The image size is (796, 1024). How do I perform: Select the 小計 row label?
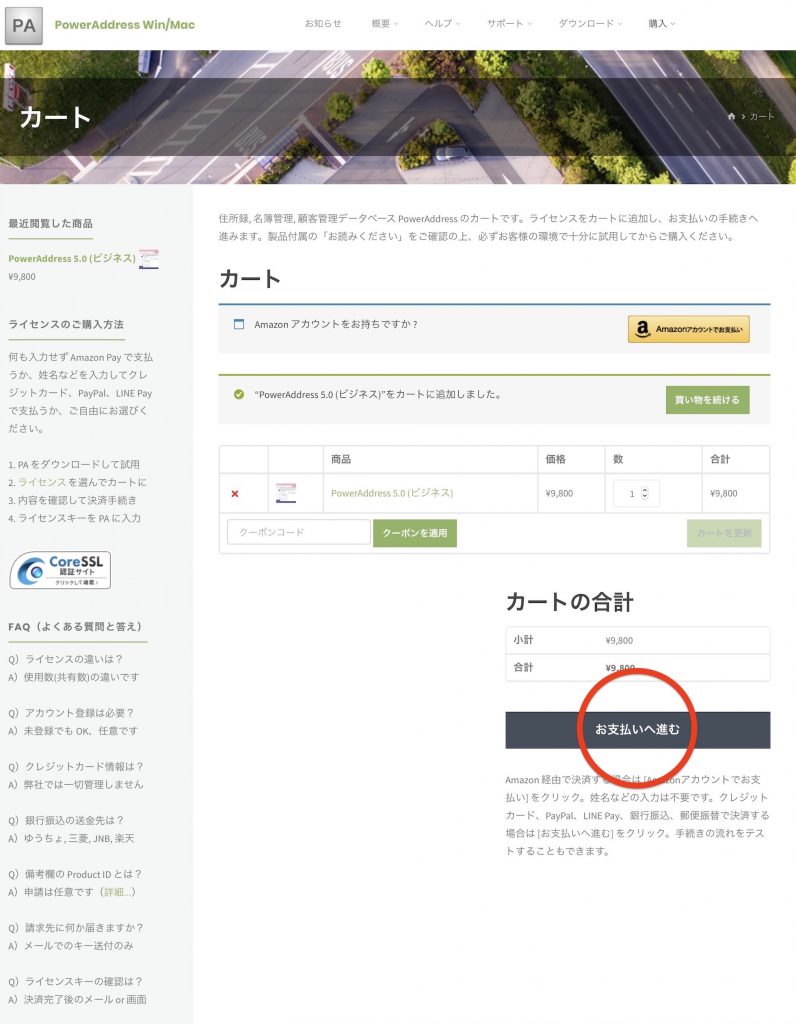tap(524, 640)
